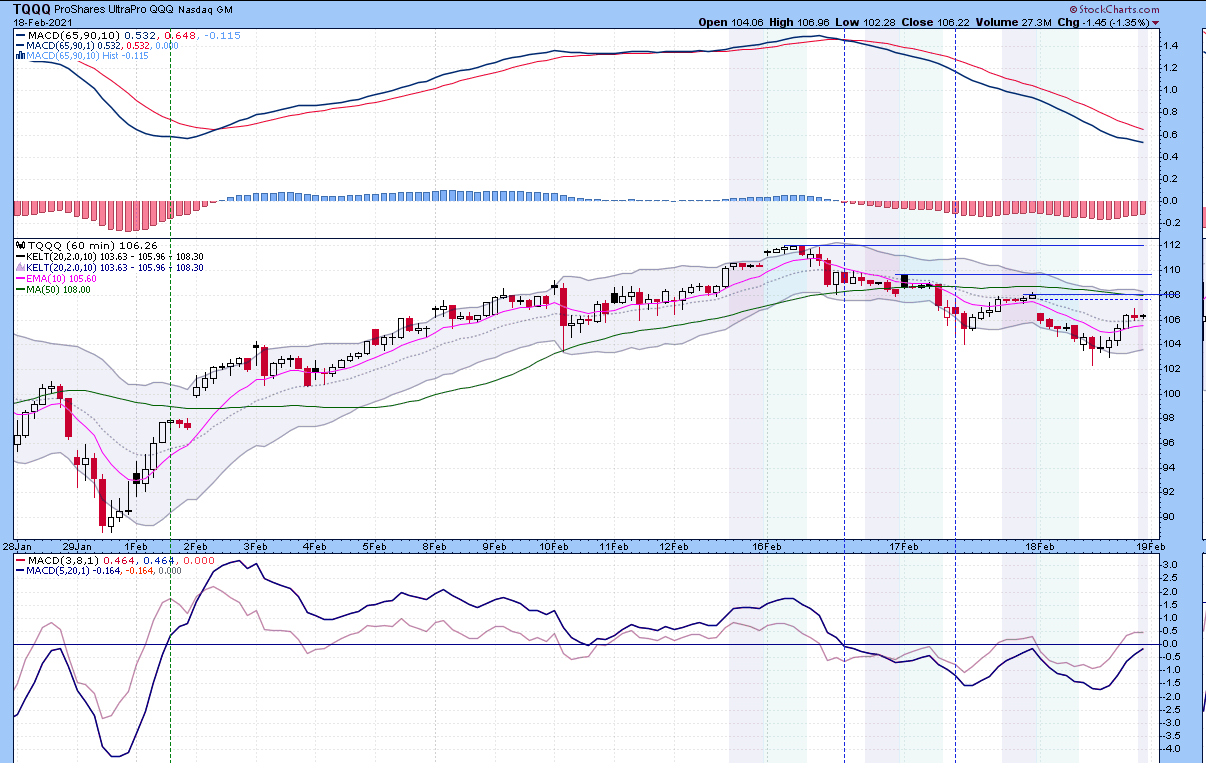Click the candlestick icon before TQQQ (60 min)

[21, 245]
